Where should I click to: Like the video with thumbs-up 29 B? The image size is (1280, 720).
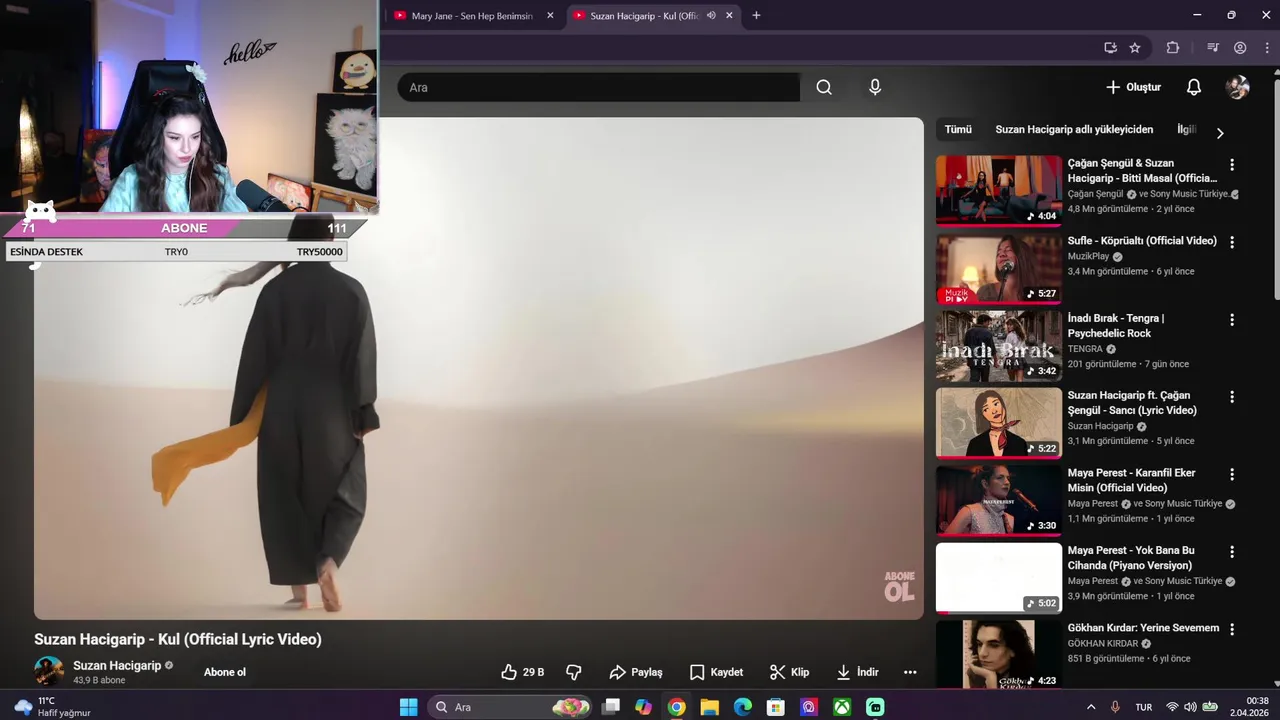522,672
